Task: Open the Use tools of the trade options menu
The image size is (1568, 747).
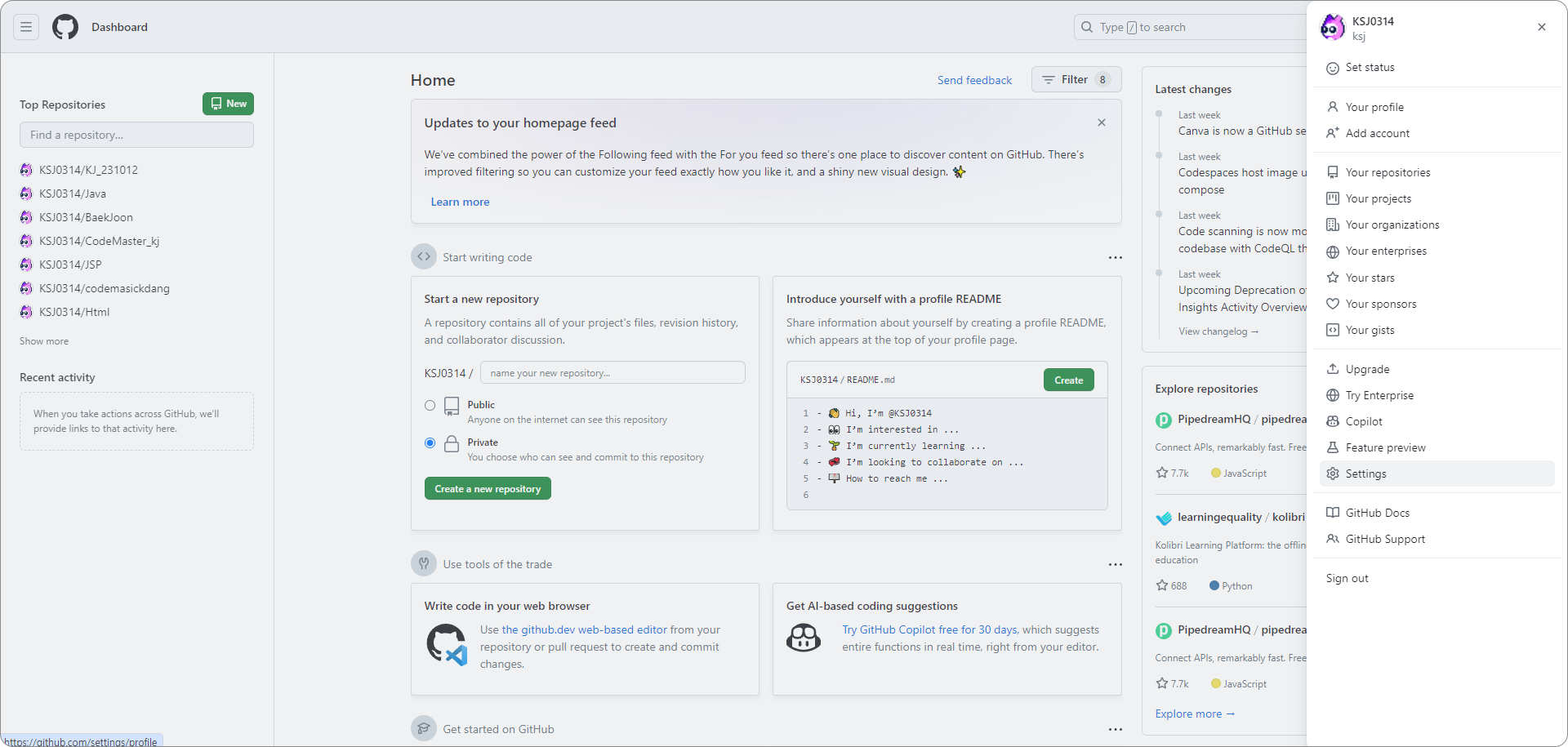Action: coord(1116,564)
